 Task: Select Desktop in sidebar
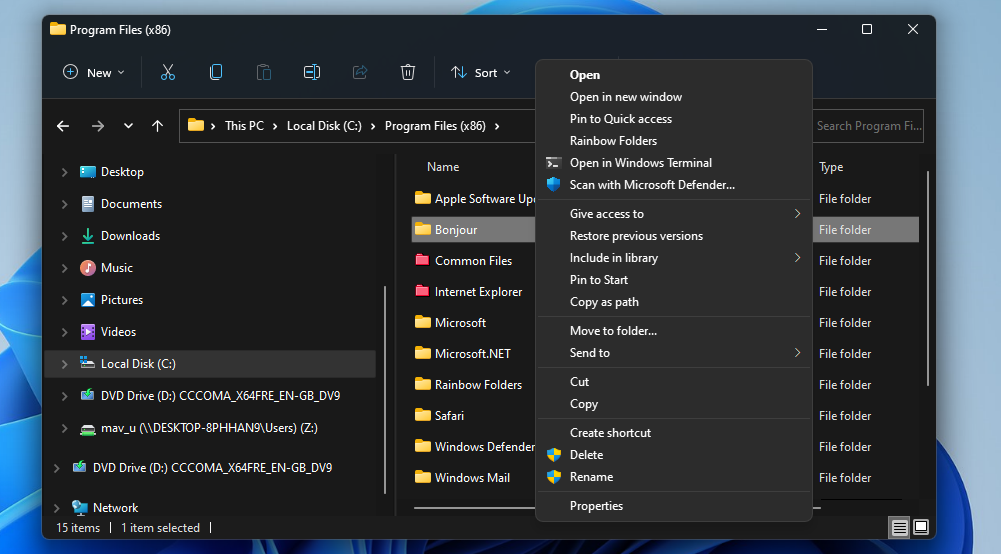click(x=122, y=172)
